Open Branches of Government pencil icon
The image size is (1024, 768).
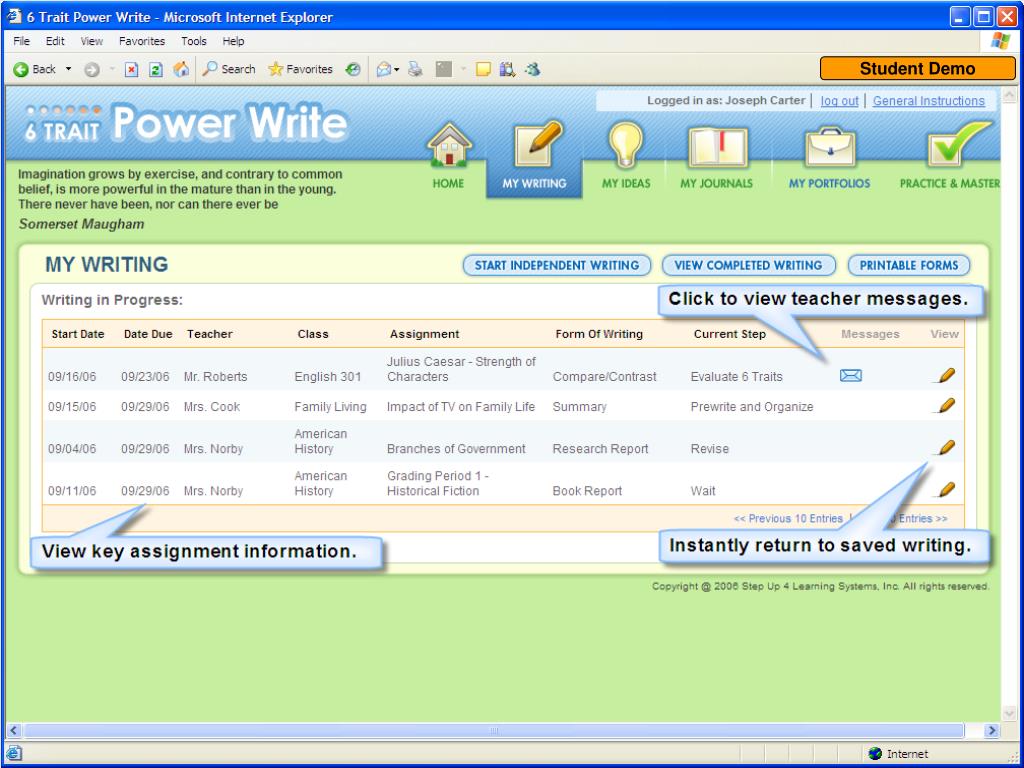pyautogui.click(x=946, y=447)
